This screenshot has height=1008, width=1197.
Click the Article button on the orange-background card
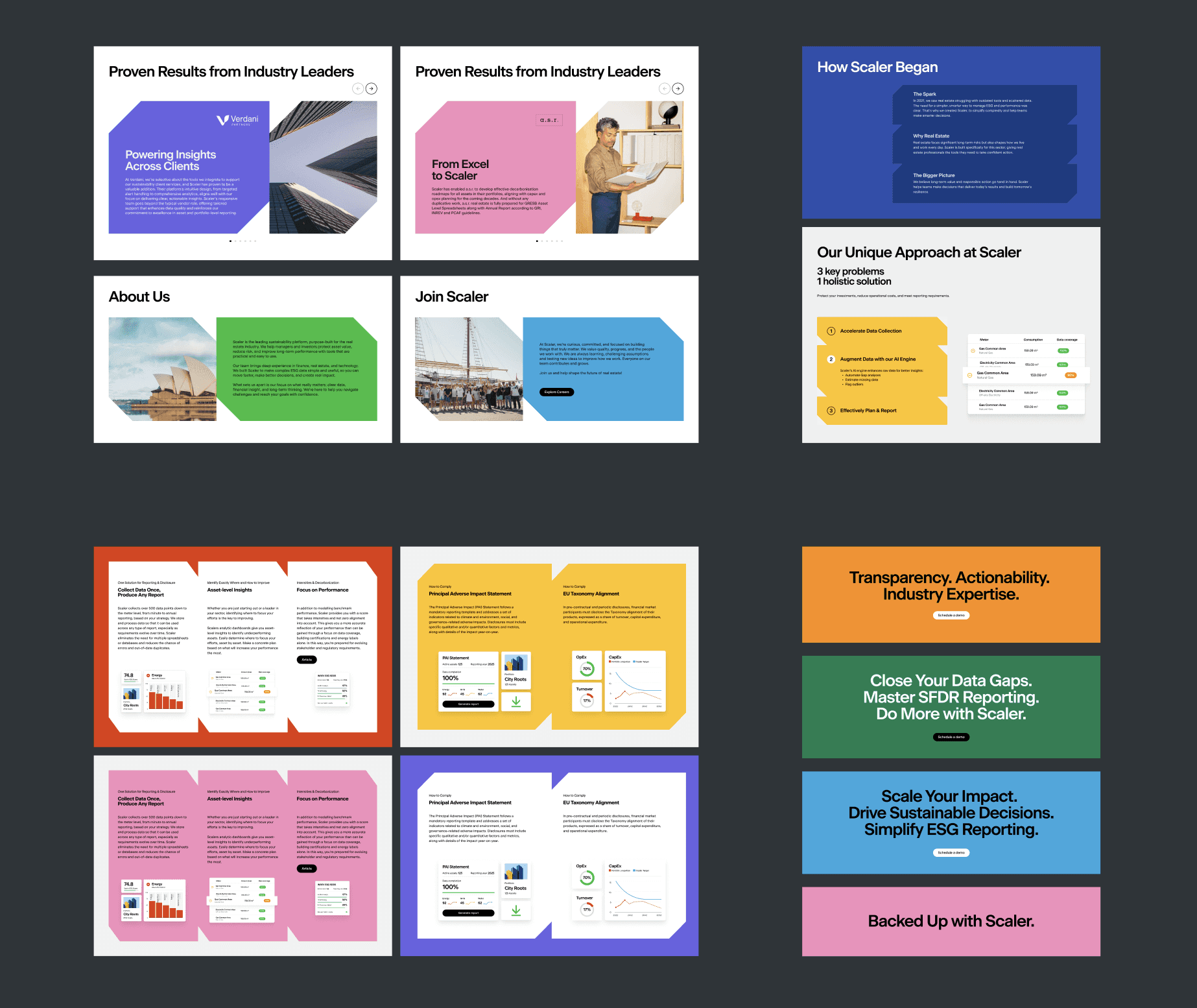[x=307, y=660]
